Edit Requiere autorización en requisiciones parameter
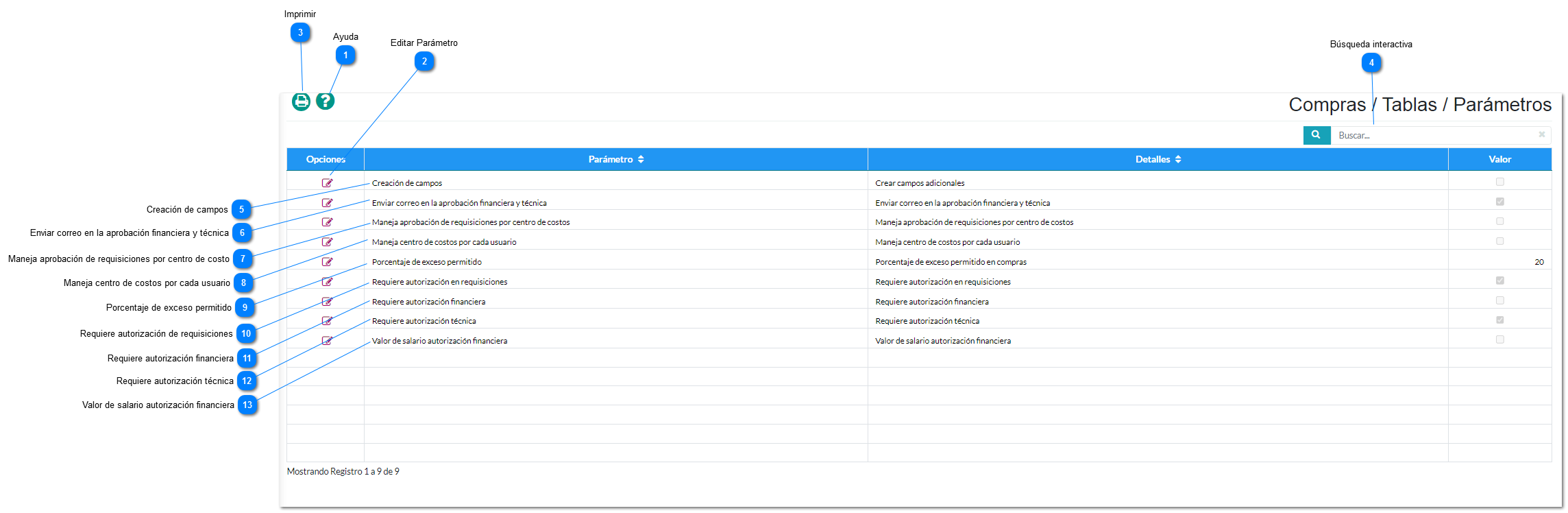Screen dimensions: 1568x513 [x=328, y=282]
